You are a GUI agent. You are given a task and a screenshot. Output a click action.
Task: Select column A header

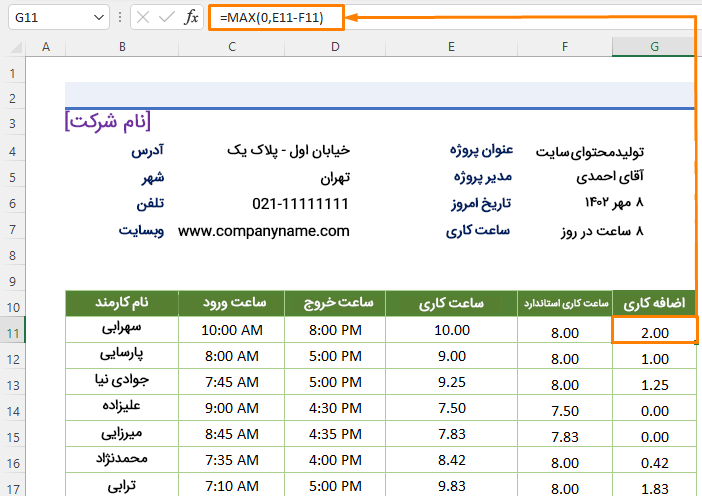[x=46, y=47]
